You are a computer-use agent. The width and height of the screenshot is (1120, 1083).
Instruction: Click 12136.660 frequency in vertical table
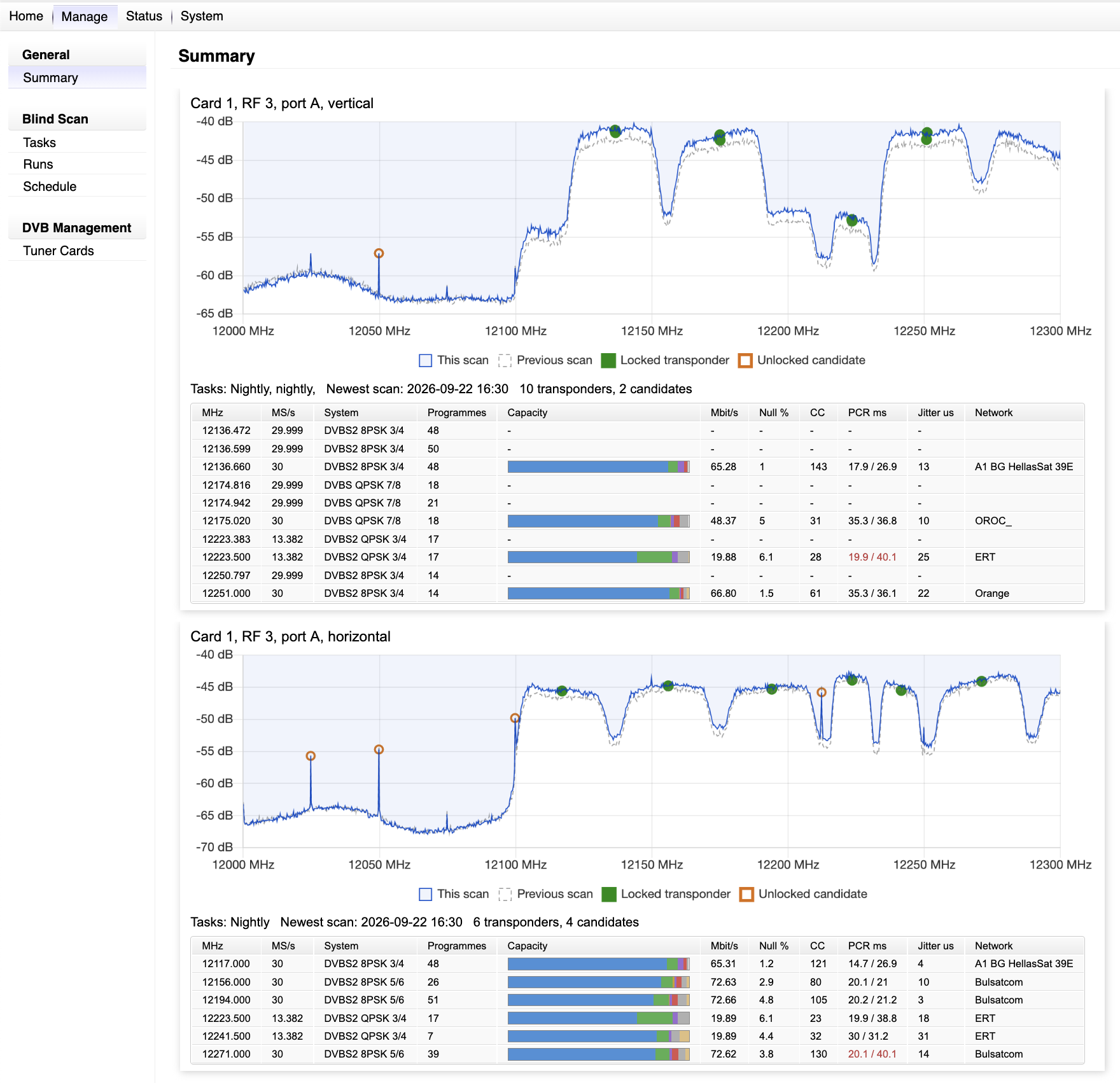click(227, 466)
